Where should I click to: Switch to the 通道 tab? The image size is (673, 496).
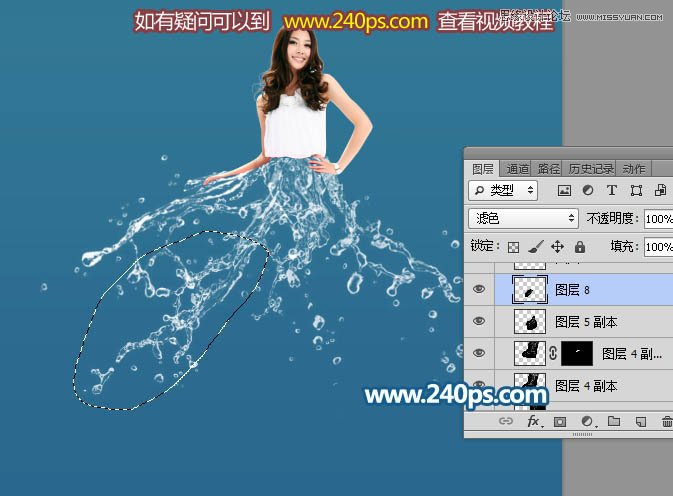coord(517,168)
